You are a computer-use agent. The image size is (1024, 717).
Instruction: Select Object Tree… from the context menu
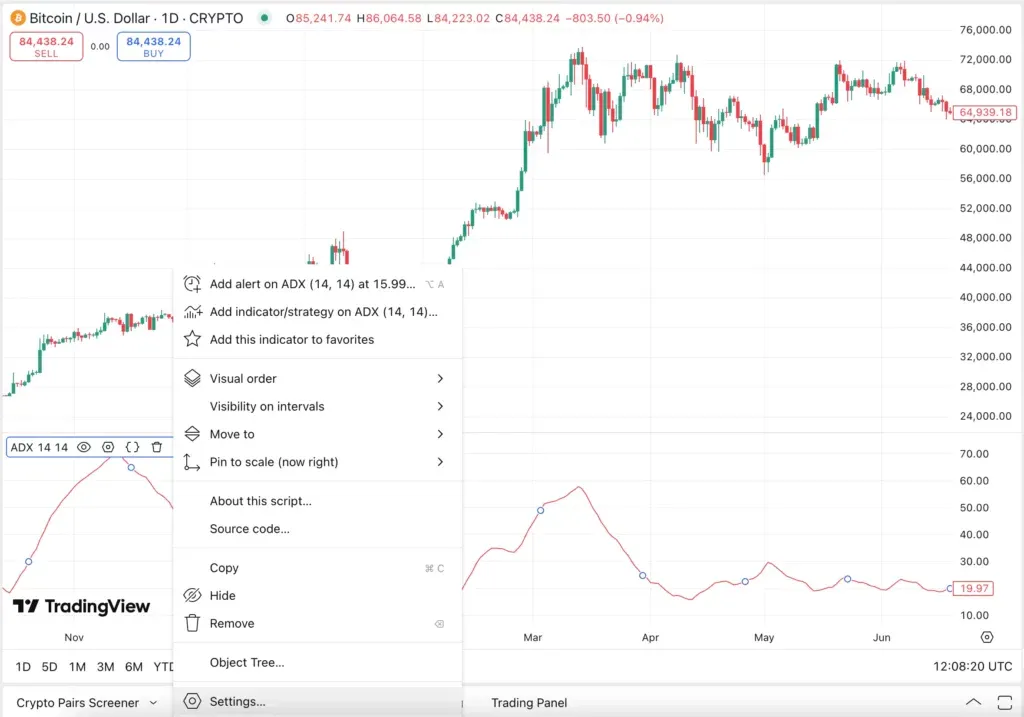247,663
